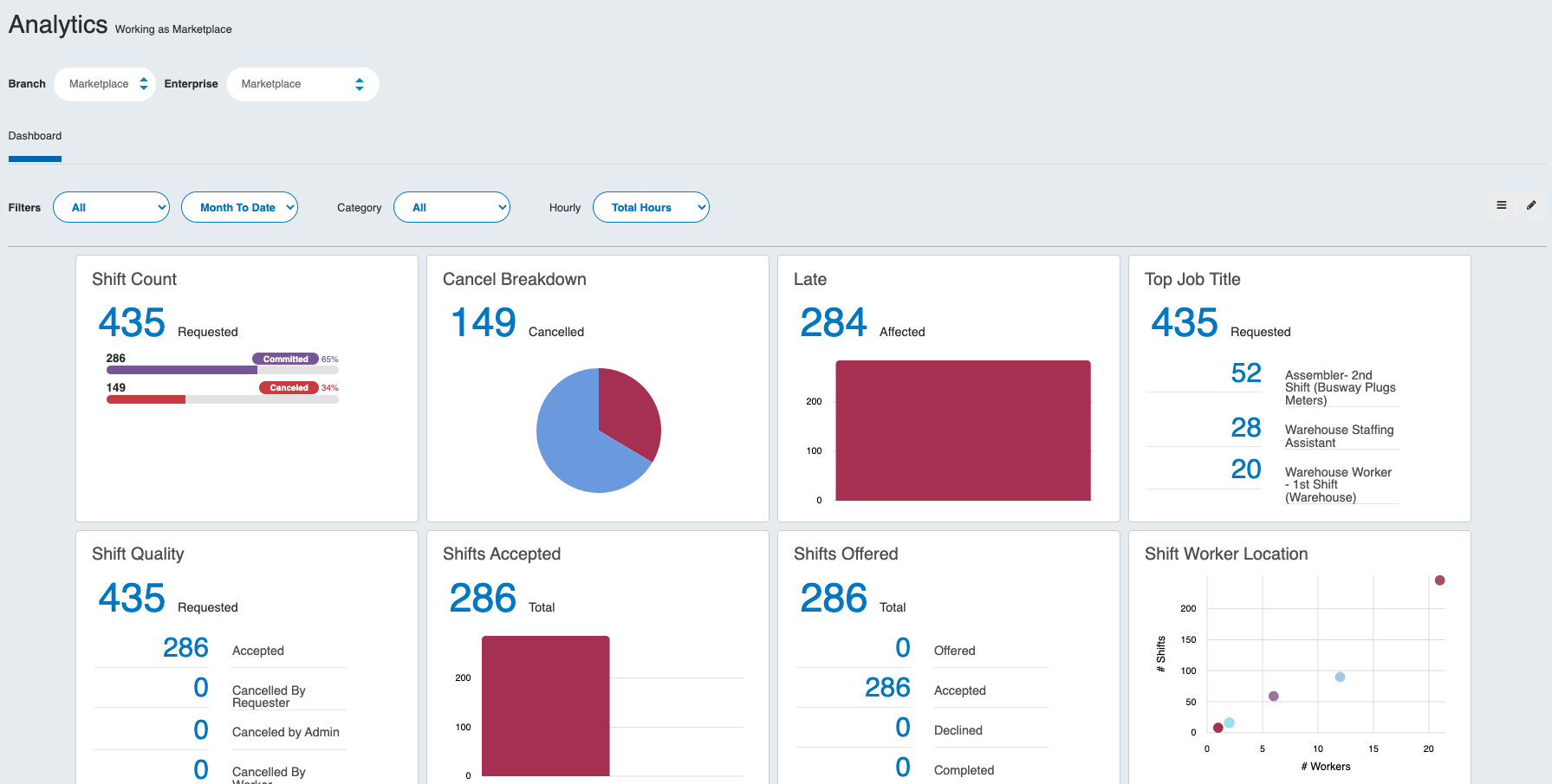Click Cancelled By Requester row
1552x784 pixels.
point(220,690)
